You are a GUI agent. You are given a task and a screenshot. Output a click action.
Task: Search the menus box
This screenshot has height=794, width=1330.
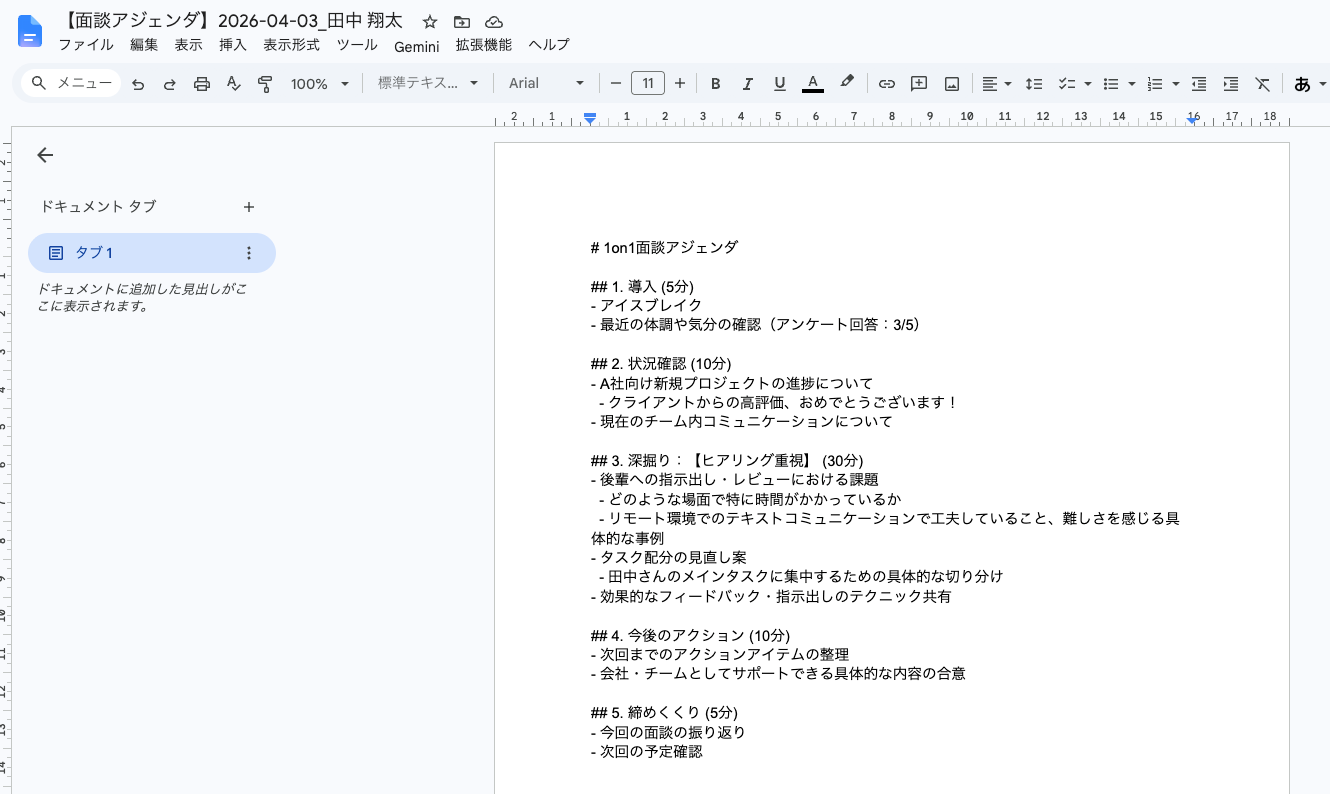coord(71,84)
